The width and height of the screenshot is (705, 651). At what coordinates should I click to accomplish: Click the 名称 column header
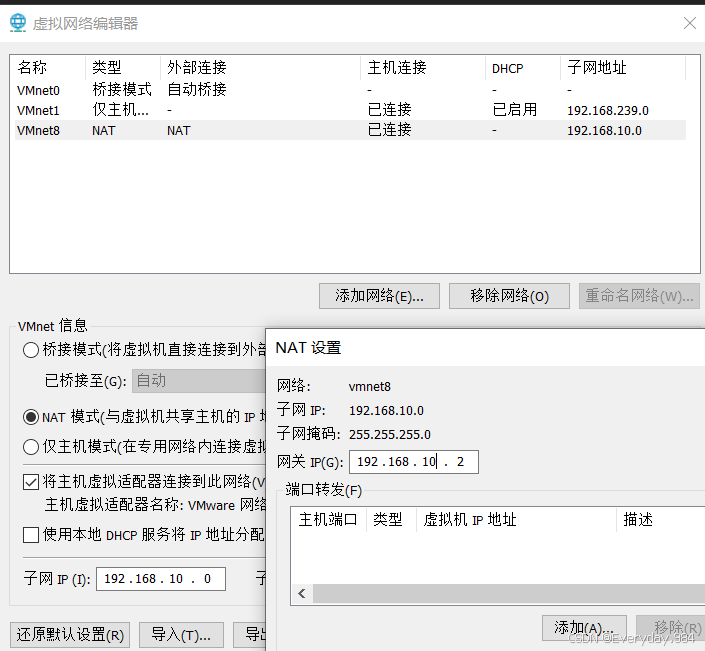pyautogui.click(x=48, y=68)
